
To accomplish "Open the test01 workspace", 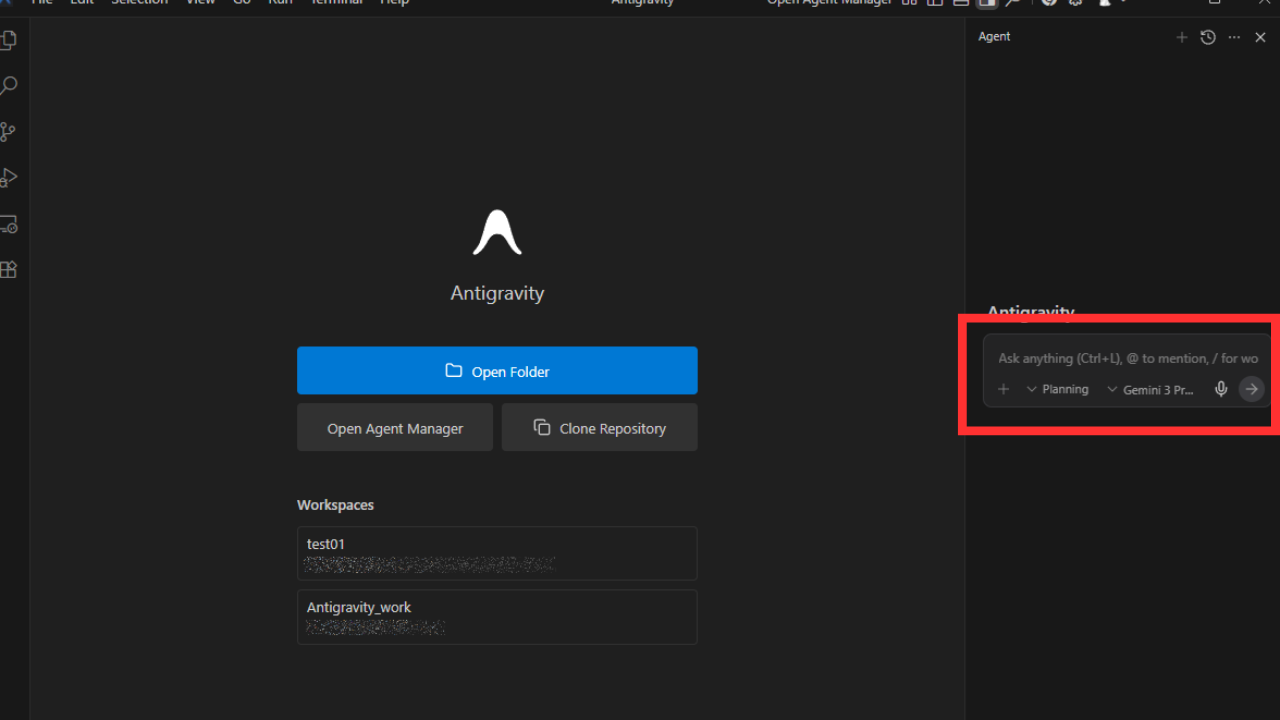I will pyautogui.click(x=497, y=553).
